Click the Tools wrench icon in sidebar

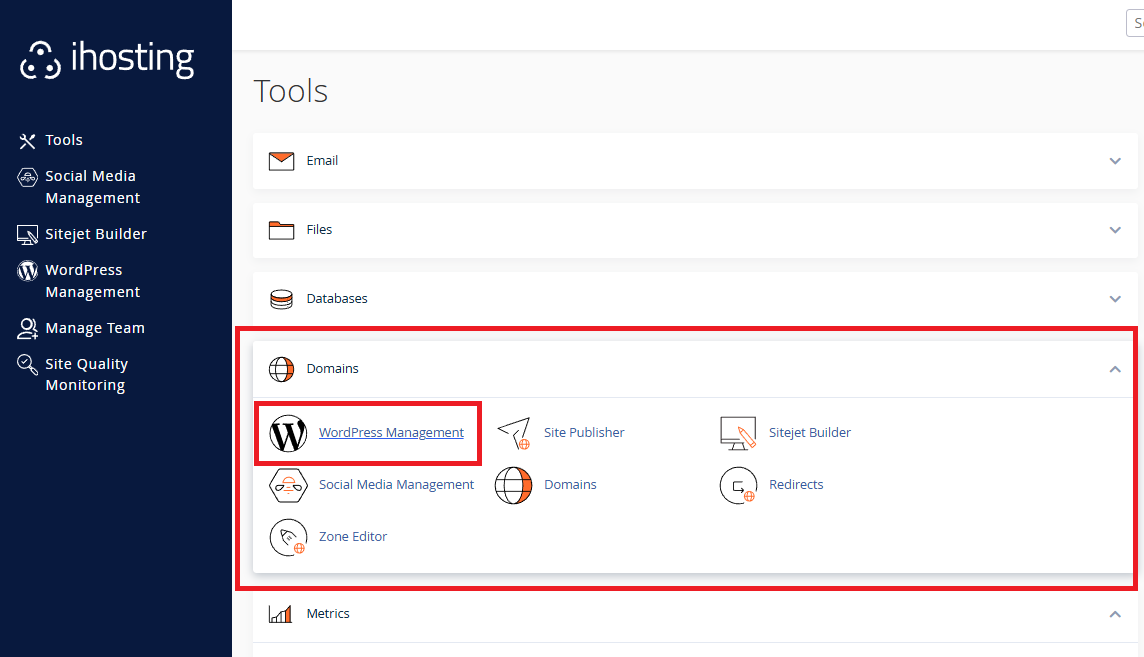[x=27, y=141]
